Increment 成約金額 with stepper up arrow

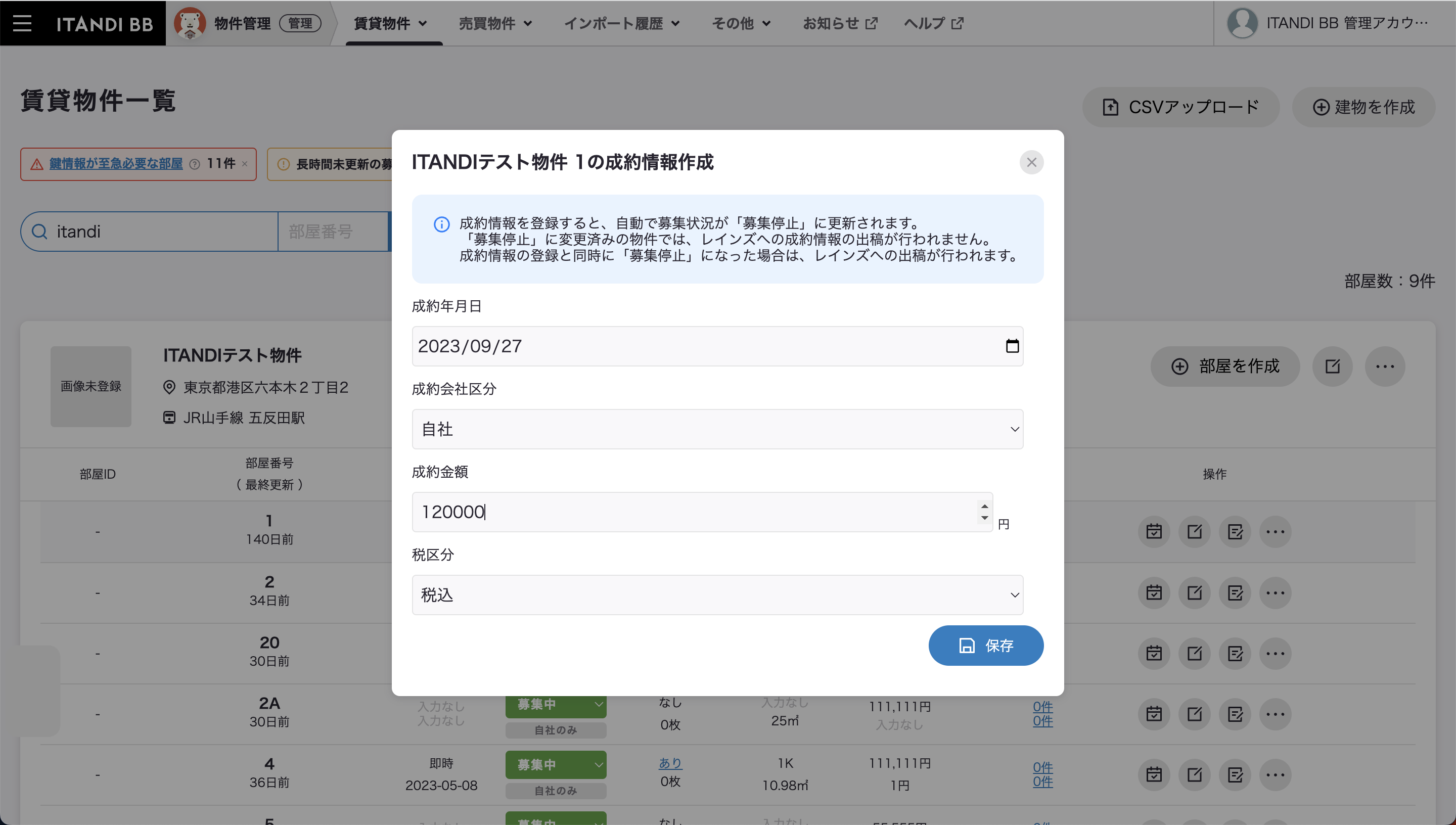984,507
